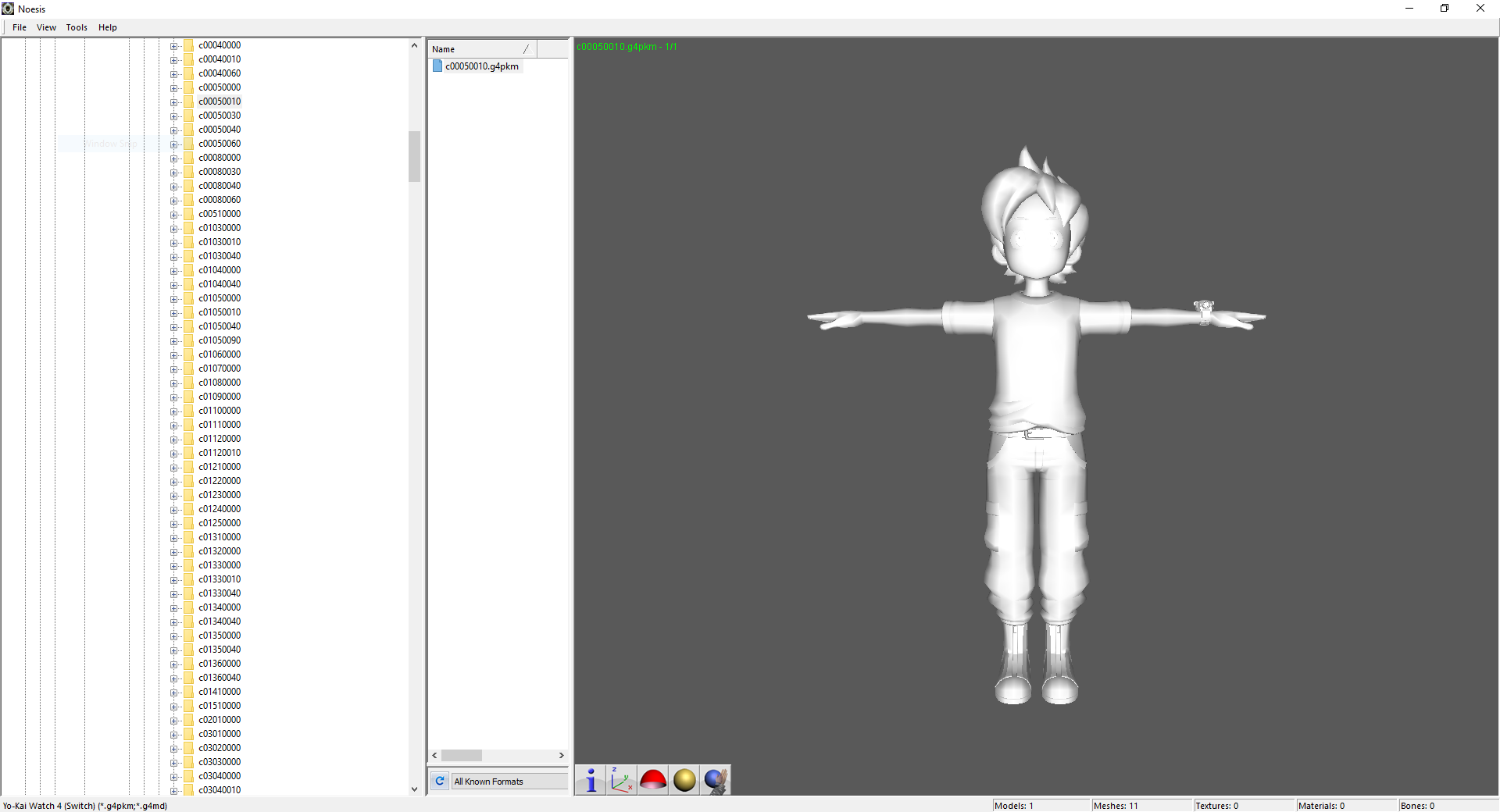Open the All Known Formats filter dropdown
Image resolution: width=1500 pixels, height=812 pixels.
(509, 782)
